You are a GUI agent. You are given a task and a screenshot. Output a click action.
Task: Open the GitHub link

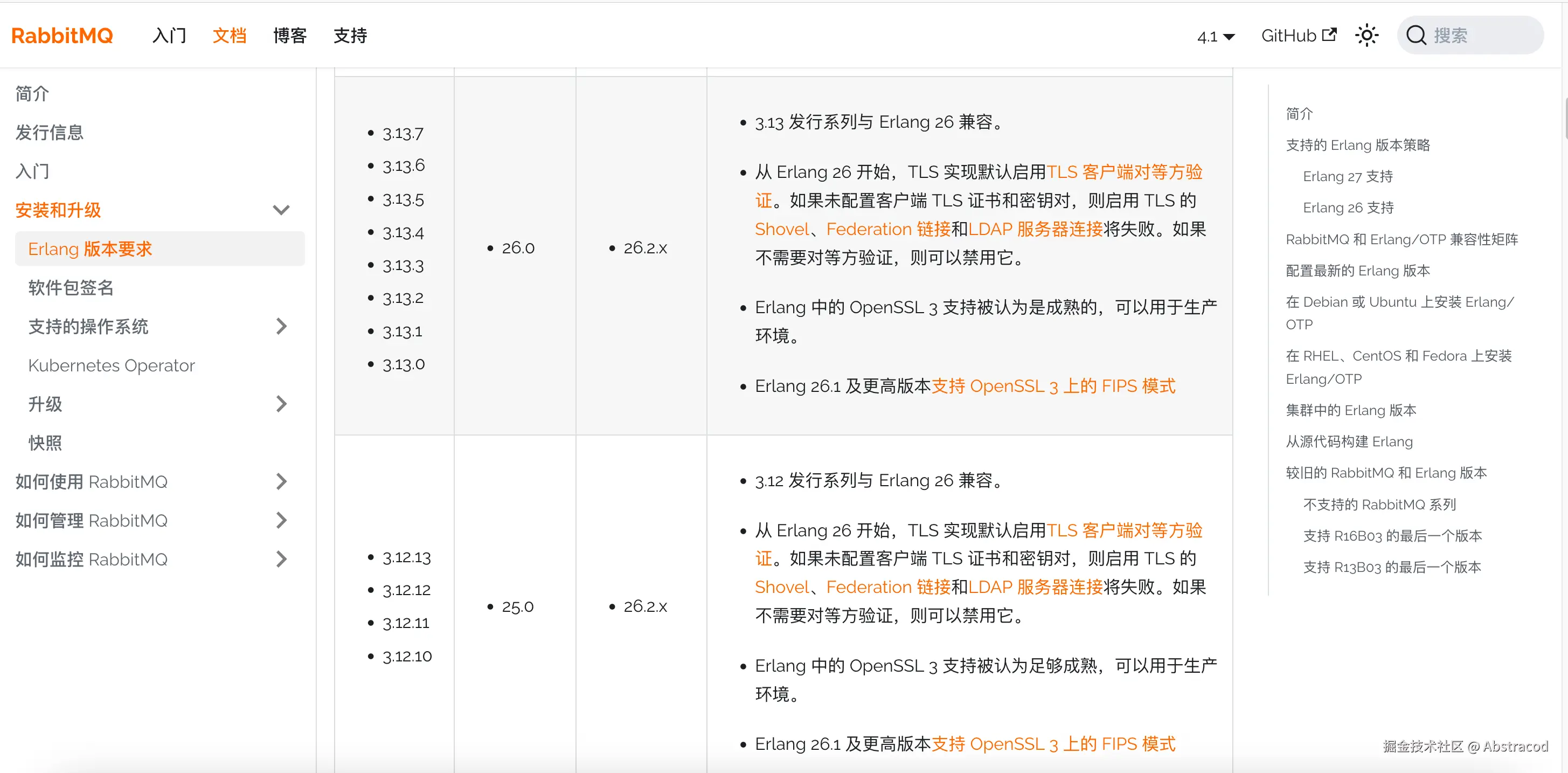(1299, 36)
